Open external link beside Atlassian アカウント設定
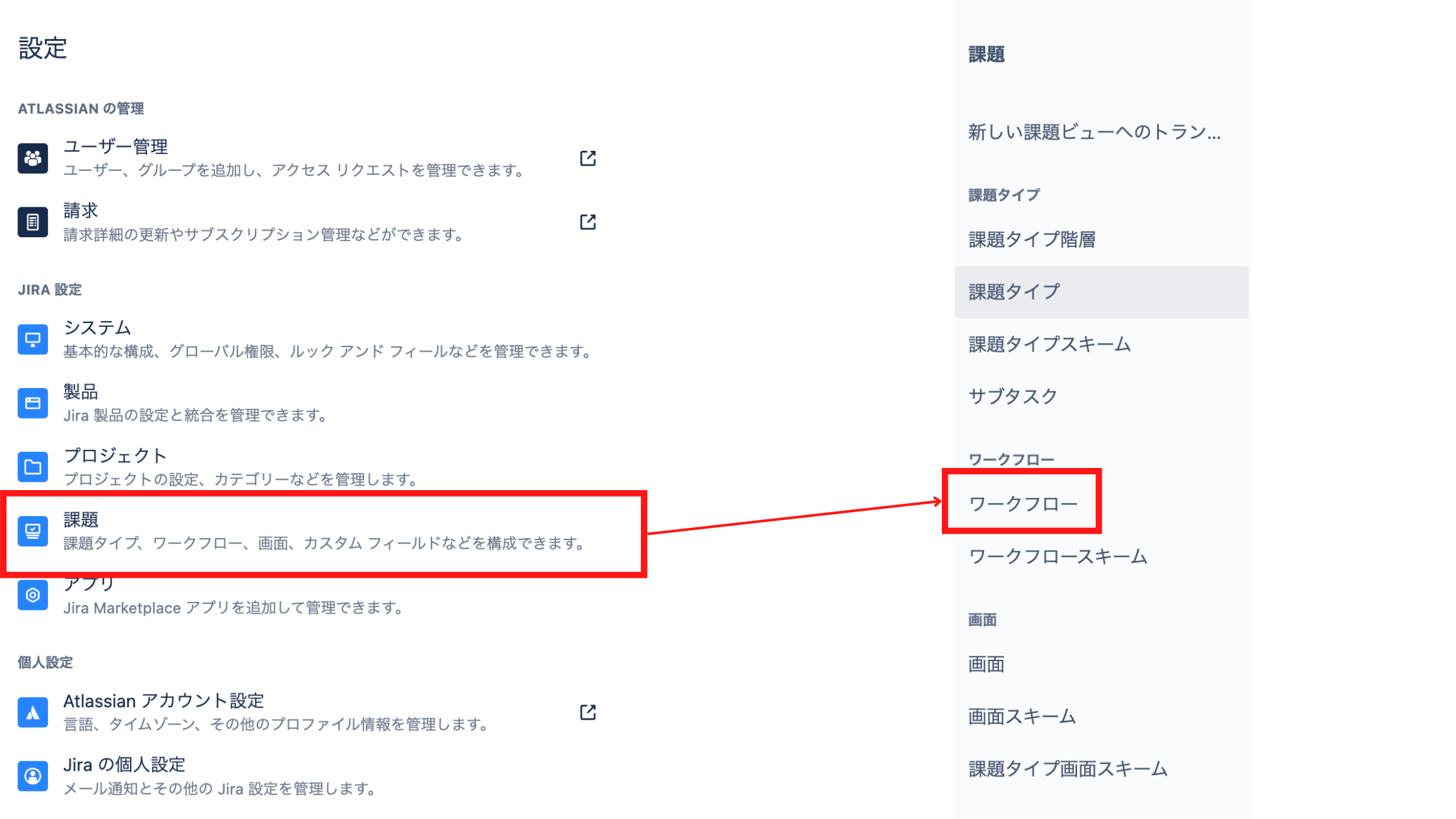1456x819 pixels. point(588,712)
